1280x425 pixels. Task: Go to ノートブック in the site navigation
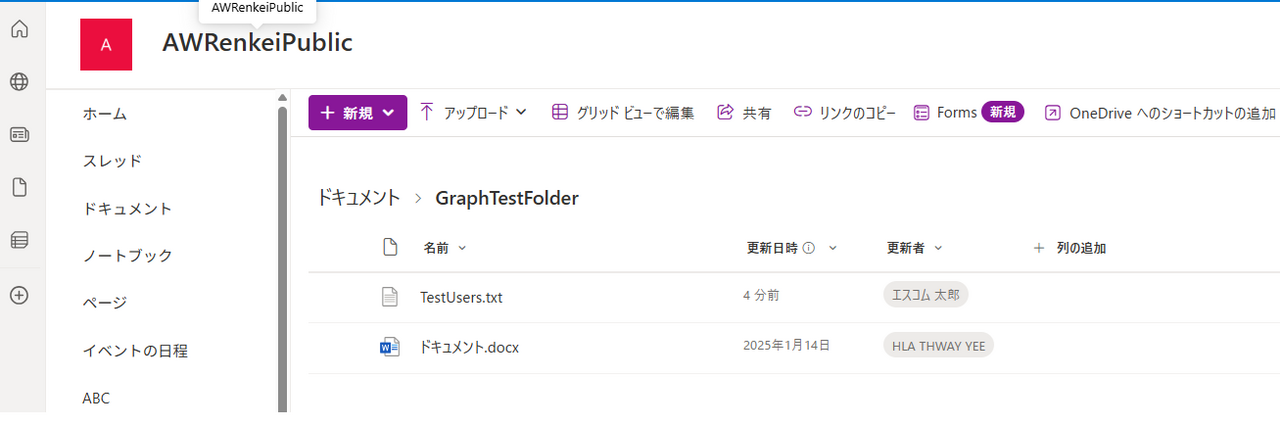coord(127,255)
